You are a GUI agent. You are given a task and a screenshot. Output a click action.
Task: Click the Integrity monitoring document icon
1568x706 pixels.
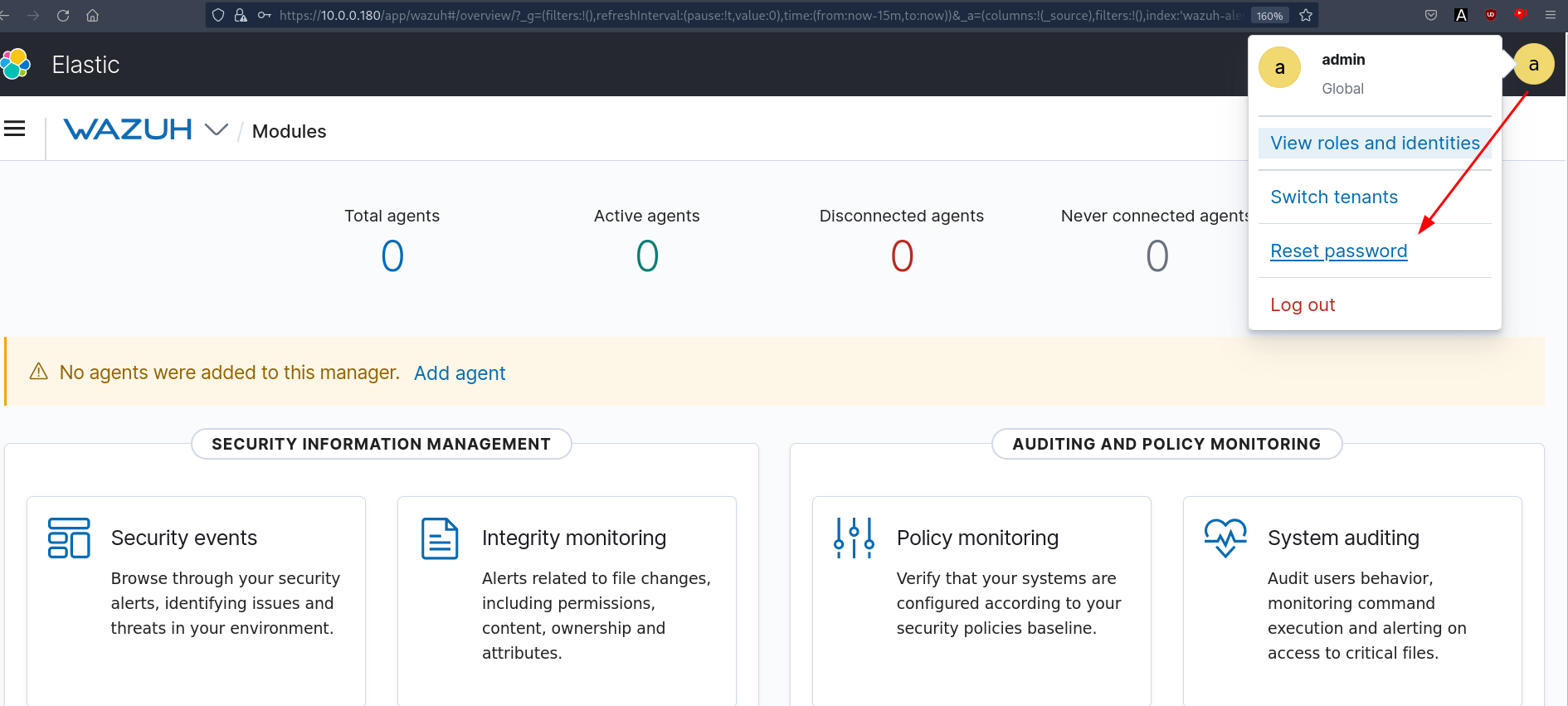tap(440, 538)
